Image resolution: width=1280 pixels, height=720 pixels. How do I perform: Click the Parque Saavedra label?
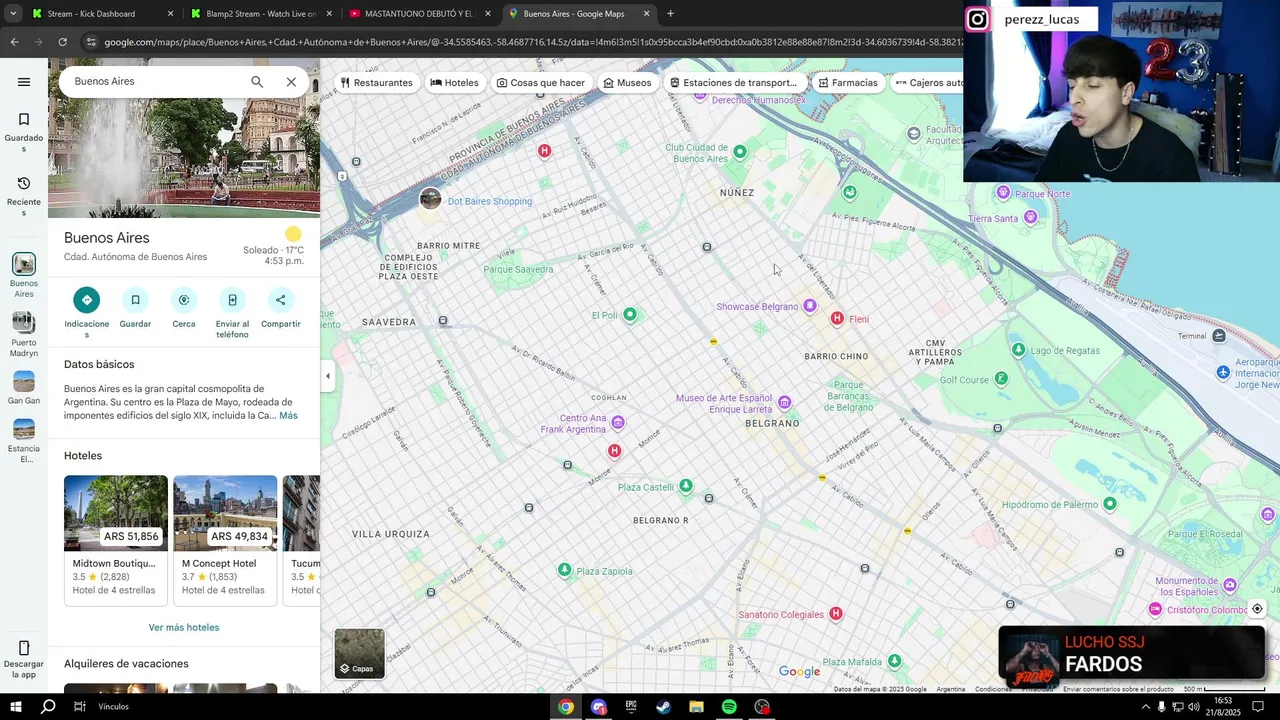pos(518,269)
